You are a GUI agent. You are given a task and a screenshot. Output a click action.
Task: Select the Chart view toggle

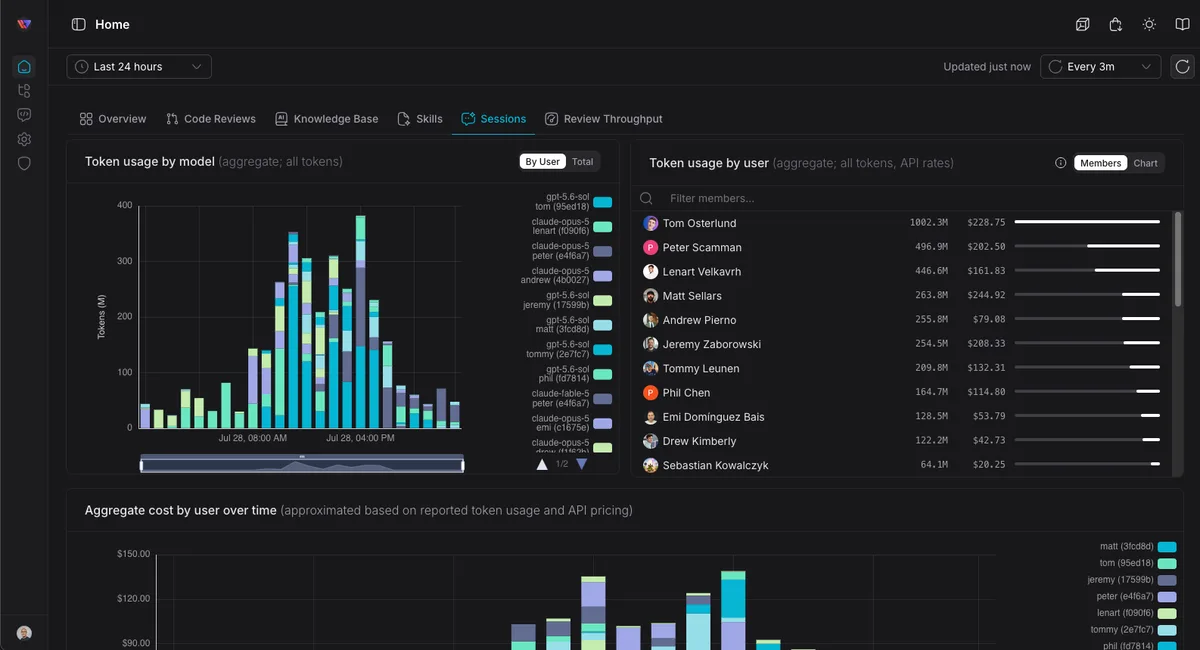(x=1146, y=163)
